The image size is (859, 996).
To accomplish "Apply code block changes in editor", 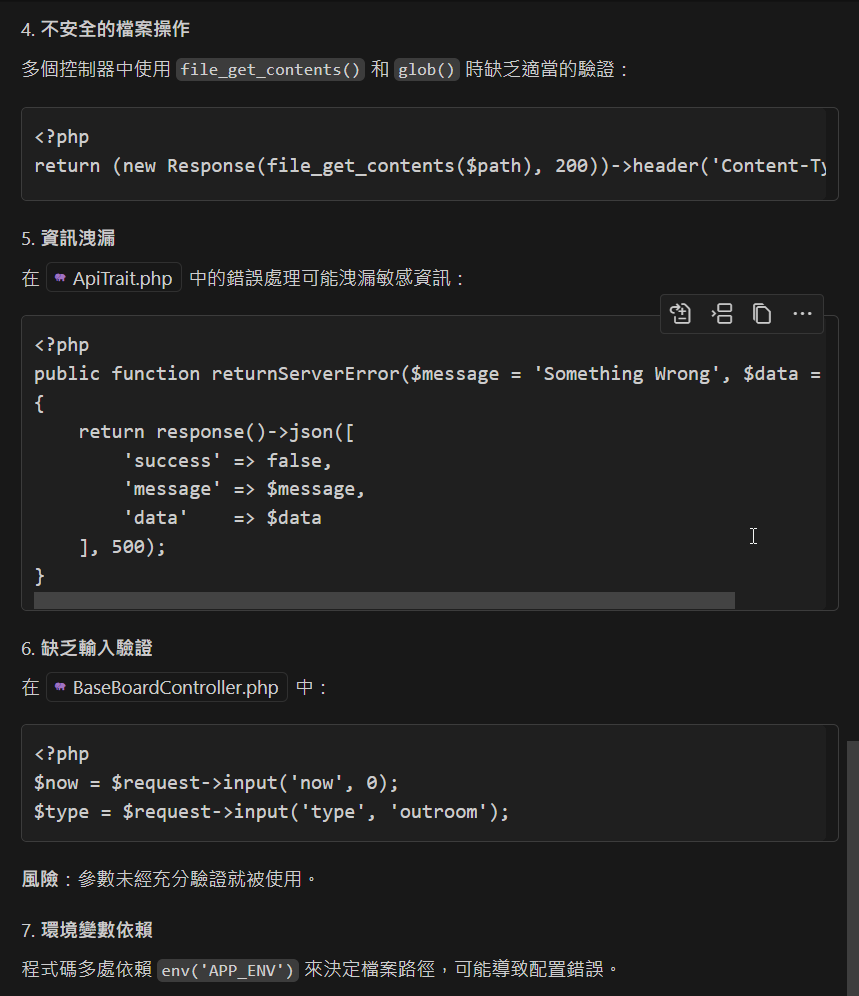I will tap(680, 314).
